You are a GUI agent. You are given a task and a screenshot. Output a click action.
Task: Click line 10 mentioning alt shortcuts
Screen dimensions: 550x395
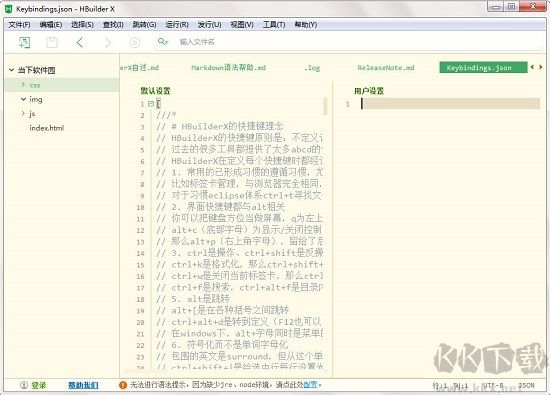[221, 207]
